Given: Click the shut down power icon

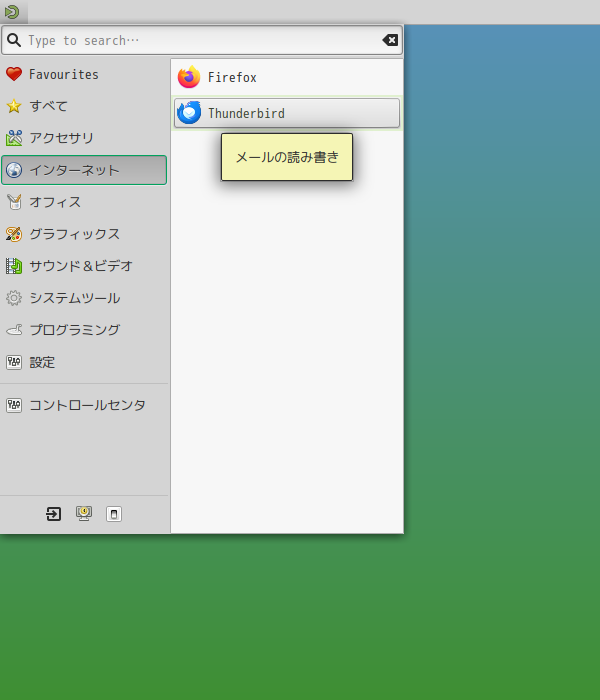Looking at the screenshot, I should [x=114, y=514].
